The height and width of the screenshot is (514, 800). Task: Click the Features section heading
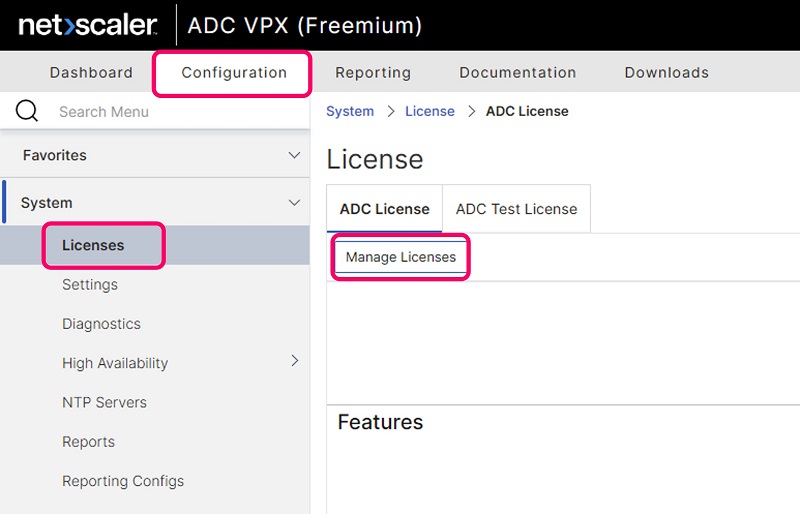380,422
